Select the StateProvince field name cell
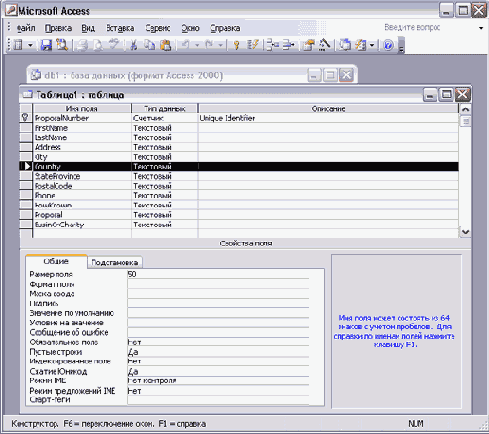 pos(82,176)
